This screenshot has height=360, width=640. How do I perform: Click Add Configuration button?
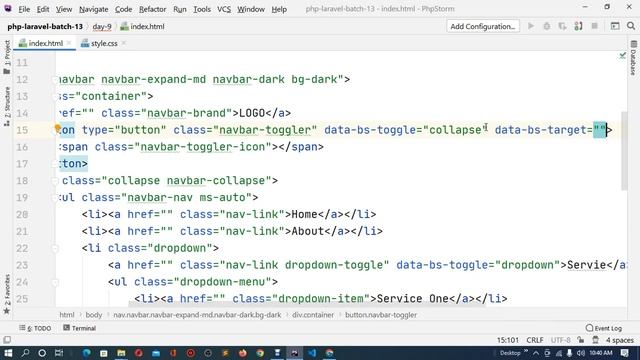click(x=482, y=26)
